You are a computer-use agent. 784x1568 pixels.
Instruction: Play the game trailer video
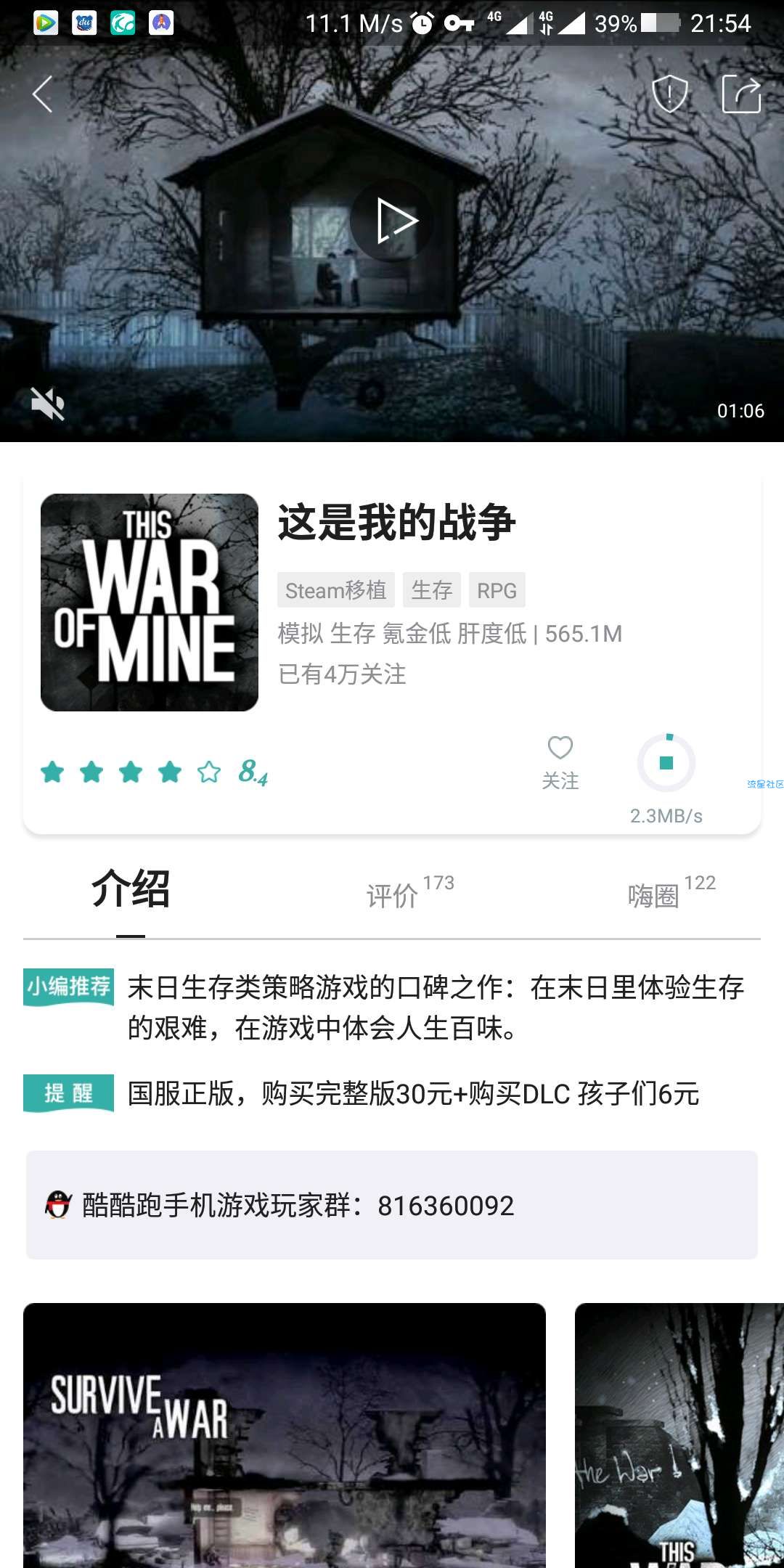pyautogui.click(x=392, y=221)
